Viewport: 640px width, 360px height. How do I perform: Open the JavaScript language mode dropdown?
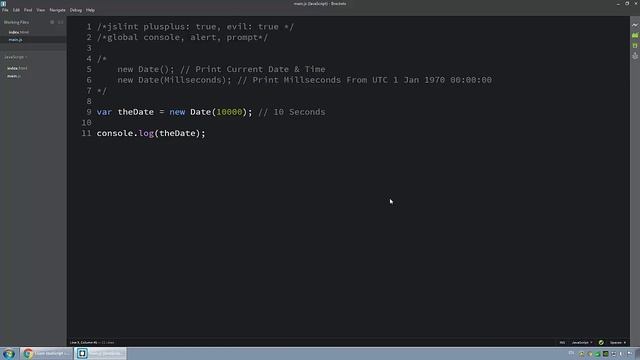pos(582,342)
